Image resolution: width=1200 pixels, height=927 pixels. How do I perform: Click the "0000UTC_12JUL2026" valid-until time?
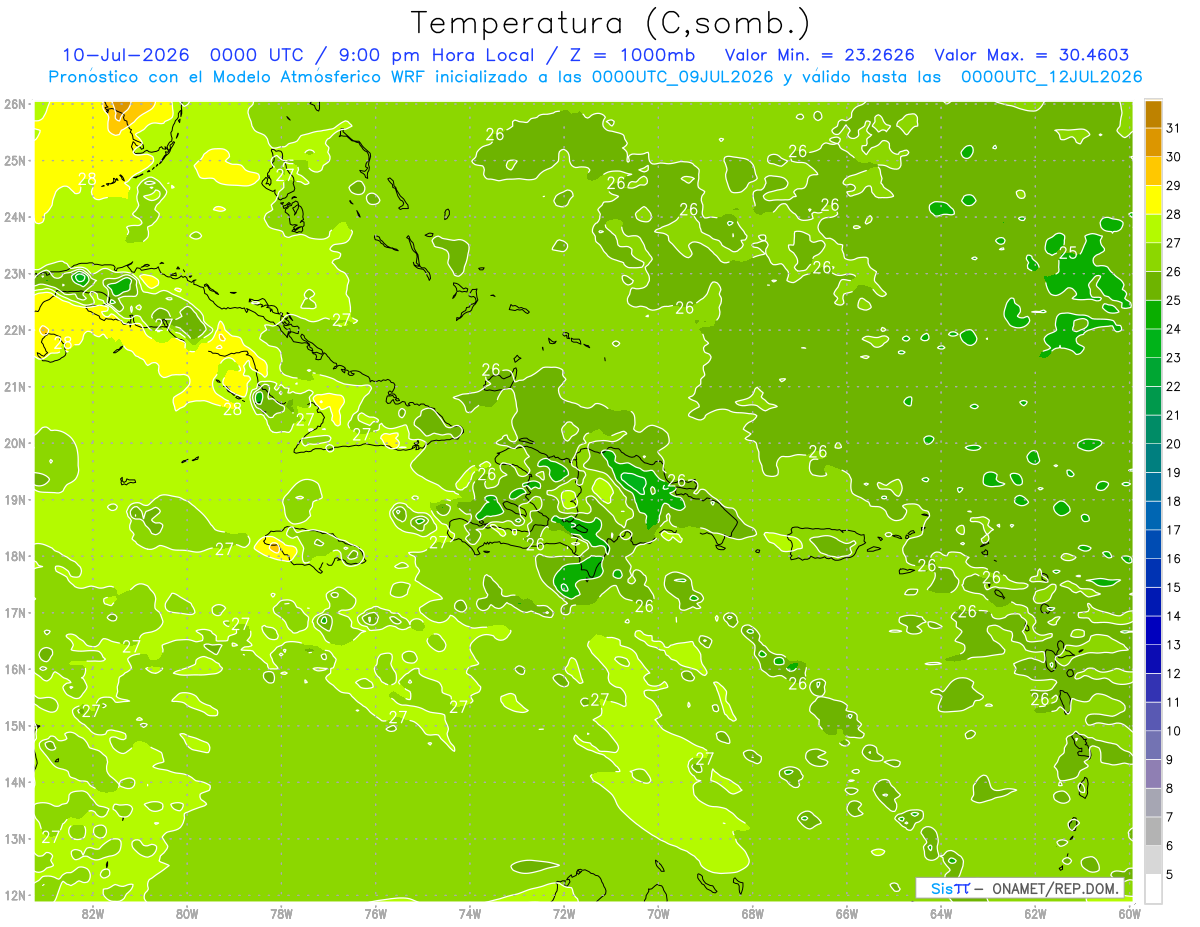click(x=1052, y=76)
